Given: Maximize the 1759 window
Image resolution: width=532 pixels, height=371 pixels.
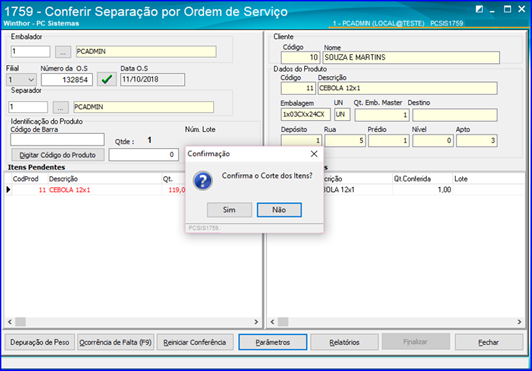Looking at the screenshot, I should 507,10.
